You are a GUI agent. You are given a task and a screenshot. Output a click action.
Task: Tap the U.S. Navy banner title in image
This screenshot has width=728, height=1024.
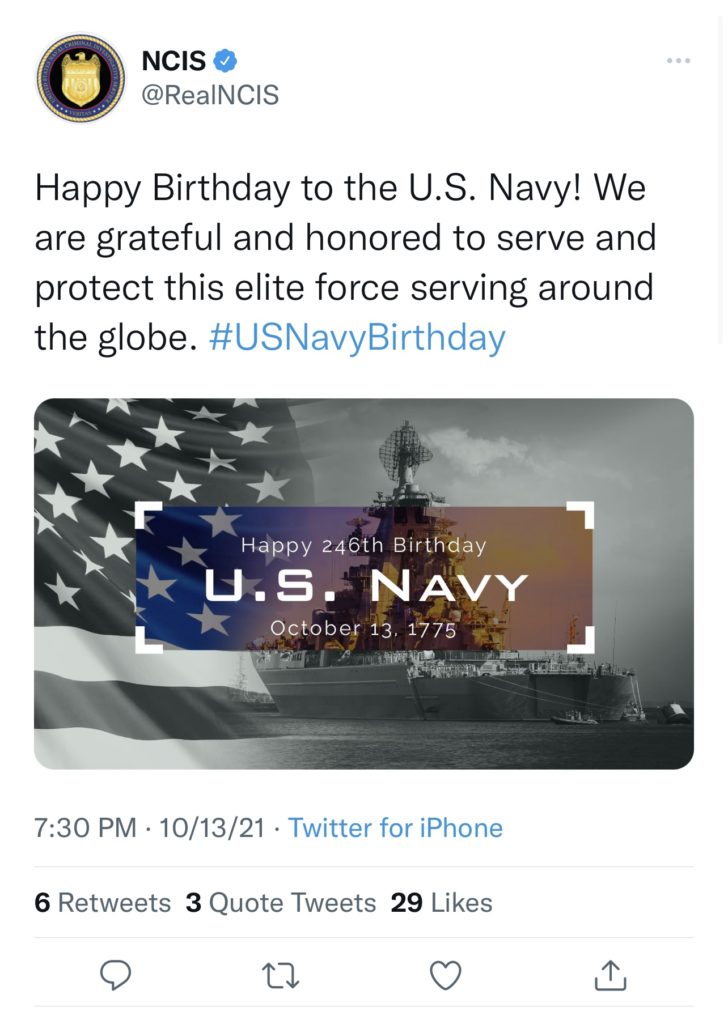pyautogui.click(x=366, y=586)
